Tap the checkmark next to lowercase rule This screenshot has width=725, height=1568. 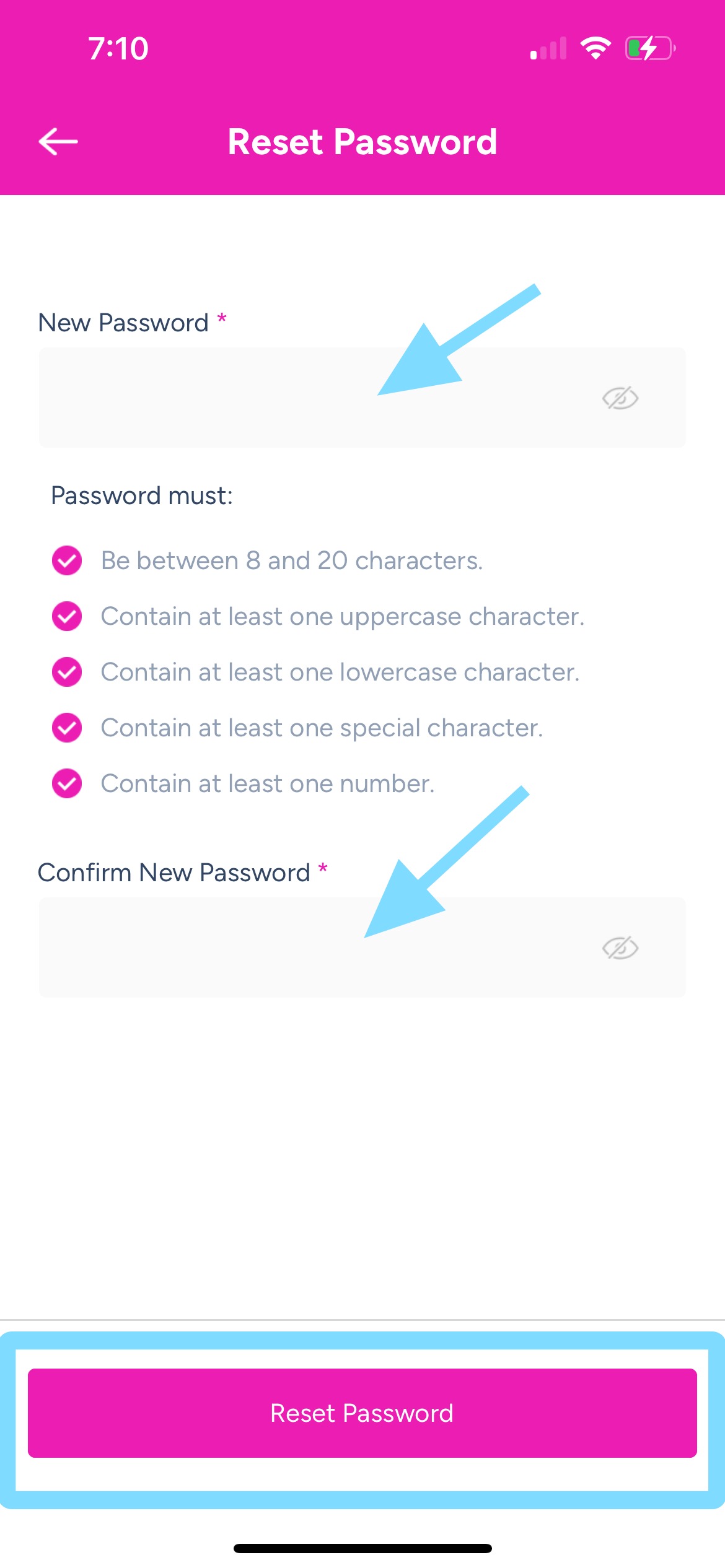67,673
